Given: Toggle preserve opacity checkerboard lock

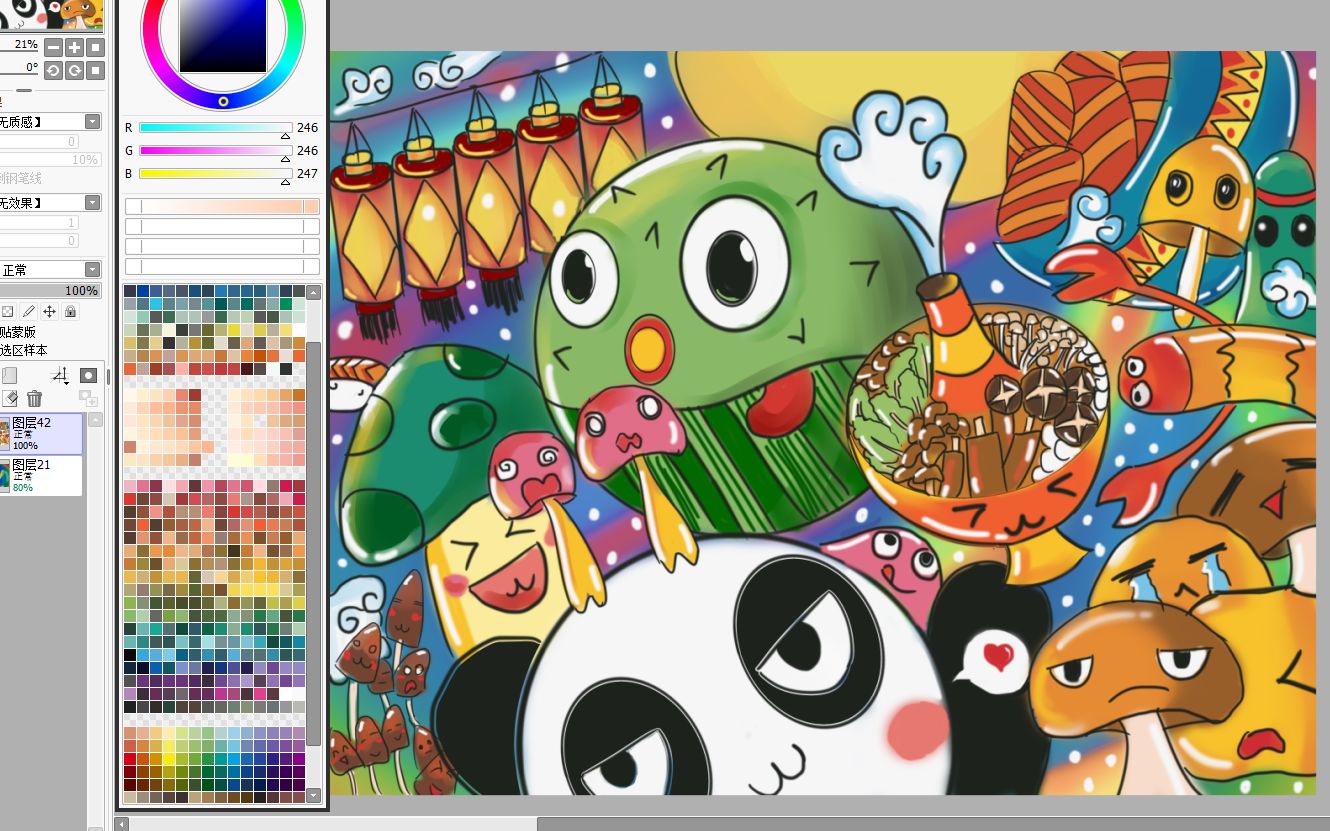Looking at the screenshot, I should [x=8, y=312].
